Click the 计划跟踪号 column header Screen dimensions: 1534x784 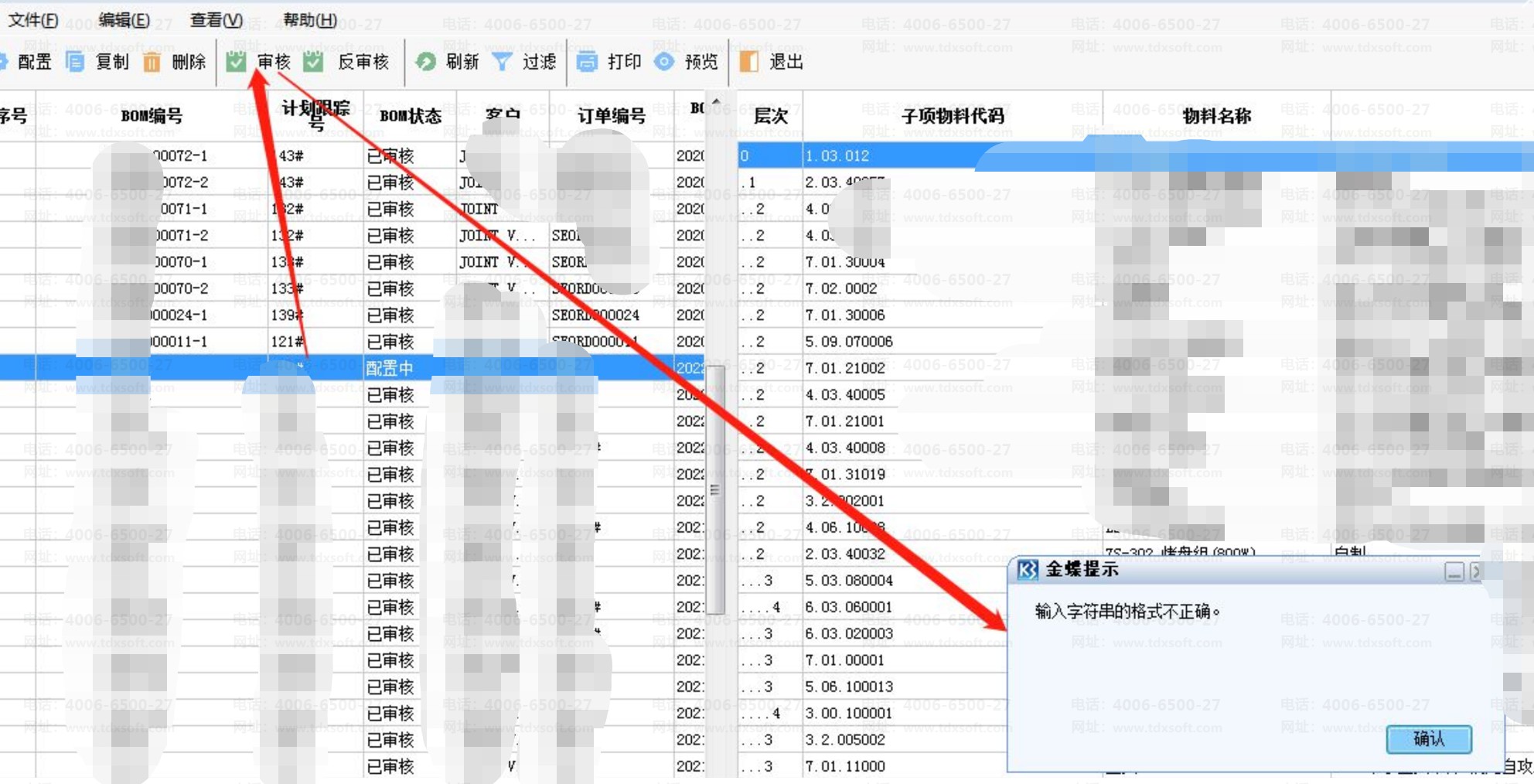pos(315,116)
